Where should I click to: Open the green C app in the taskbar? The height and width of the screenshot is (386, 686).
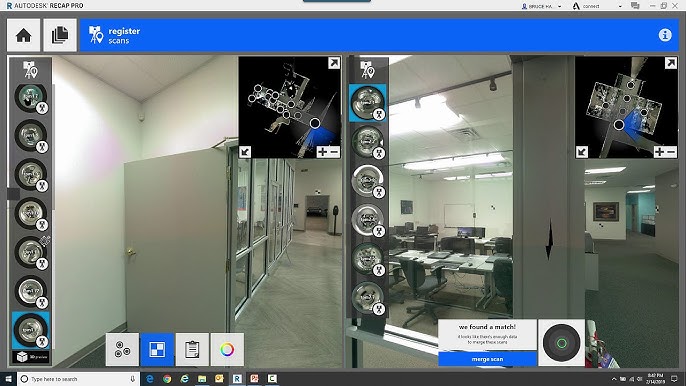pos(272,379)
